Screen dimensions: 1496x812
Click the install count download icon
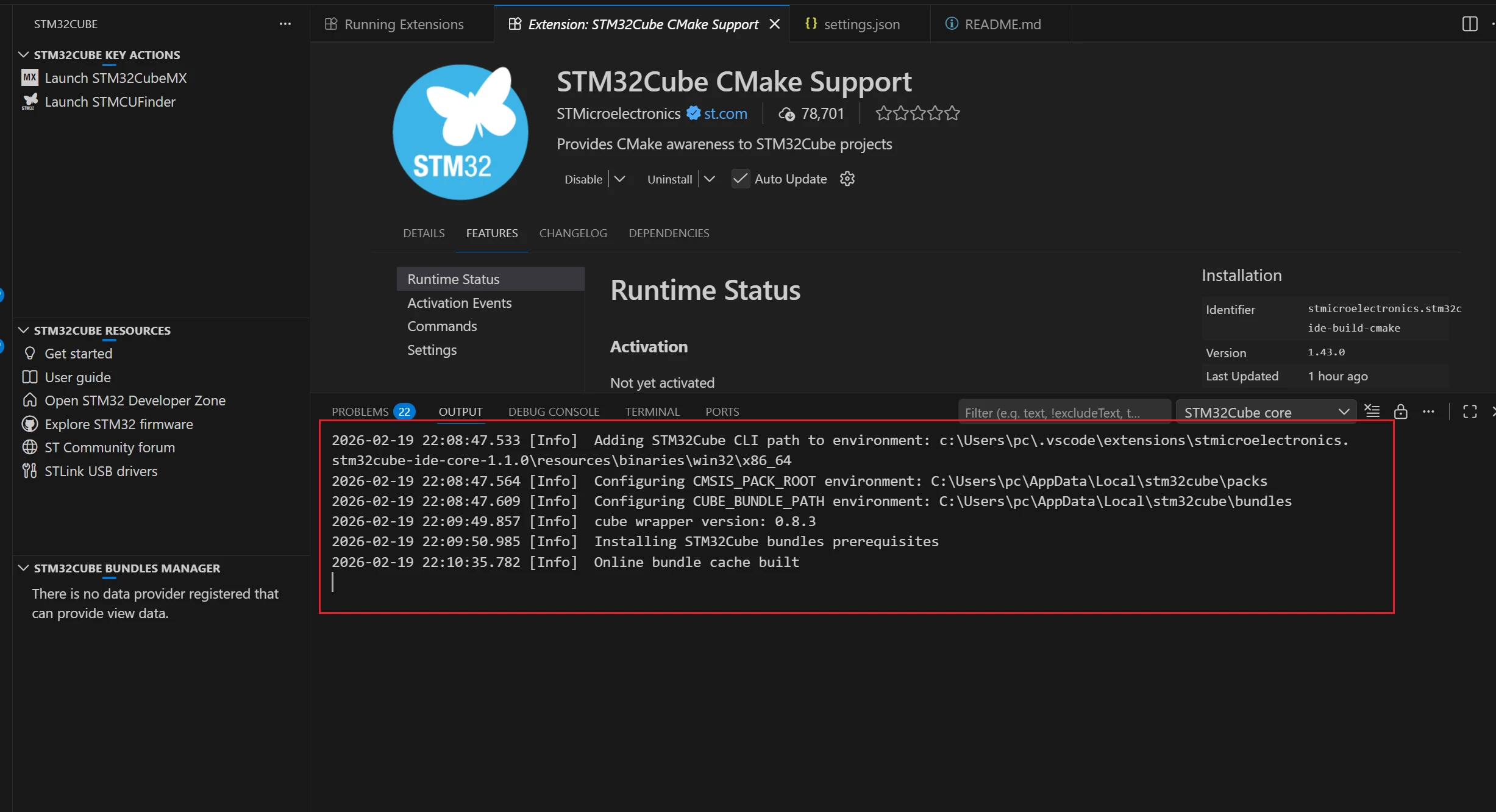pos(786,114)
